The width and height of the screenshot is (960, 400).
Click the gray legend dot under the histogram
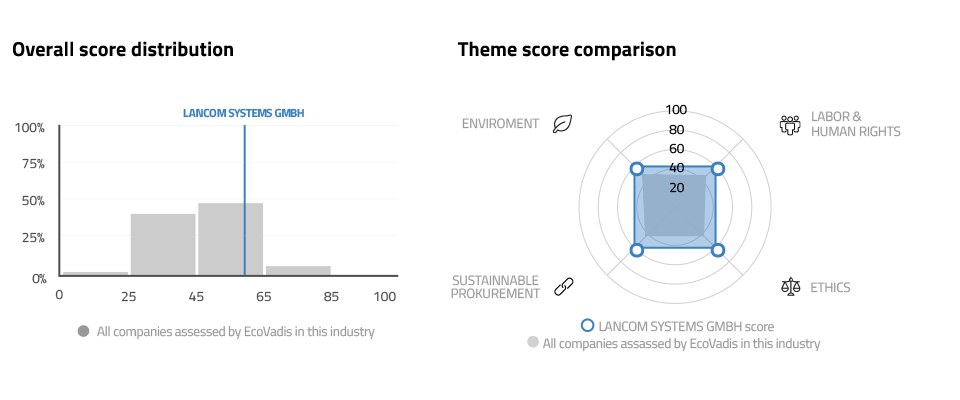pyautogui.click(x=84, y=331)
